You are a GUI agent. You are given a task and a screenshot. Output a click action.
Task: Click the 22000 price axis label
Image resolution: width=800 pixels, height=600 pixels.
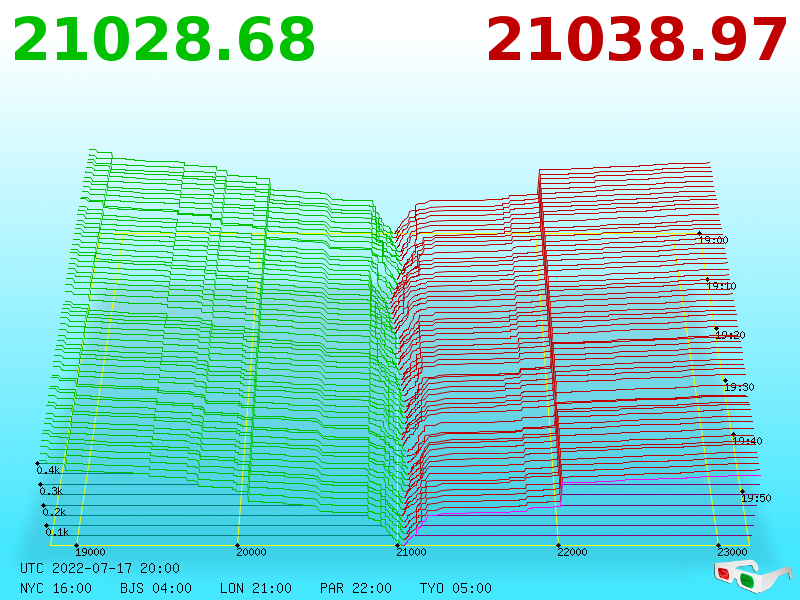572,552
